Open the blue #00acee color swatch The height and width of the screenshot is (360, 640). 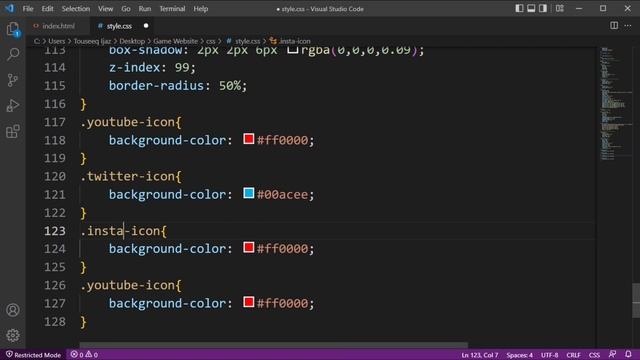click(249, 193)
